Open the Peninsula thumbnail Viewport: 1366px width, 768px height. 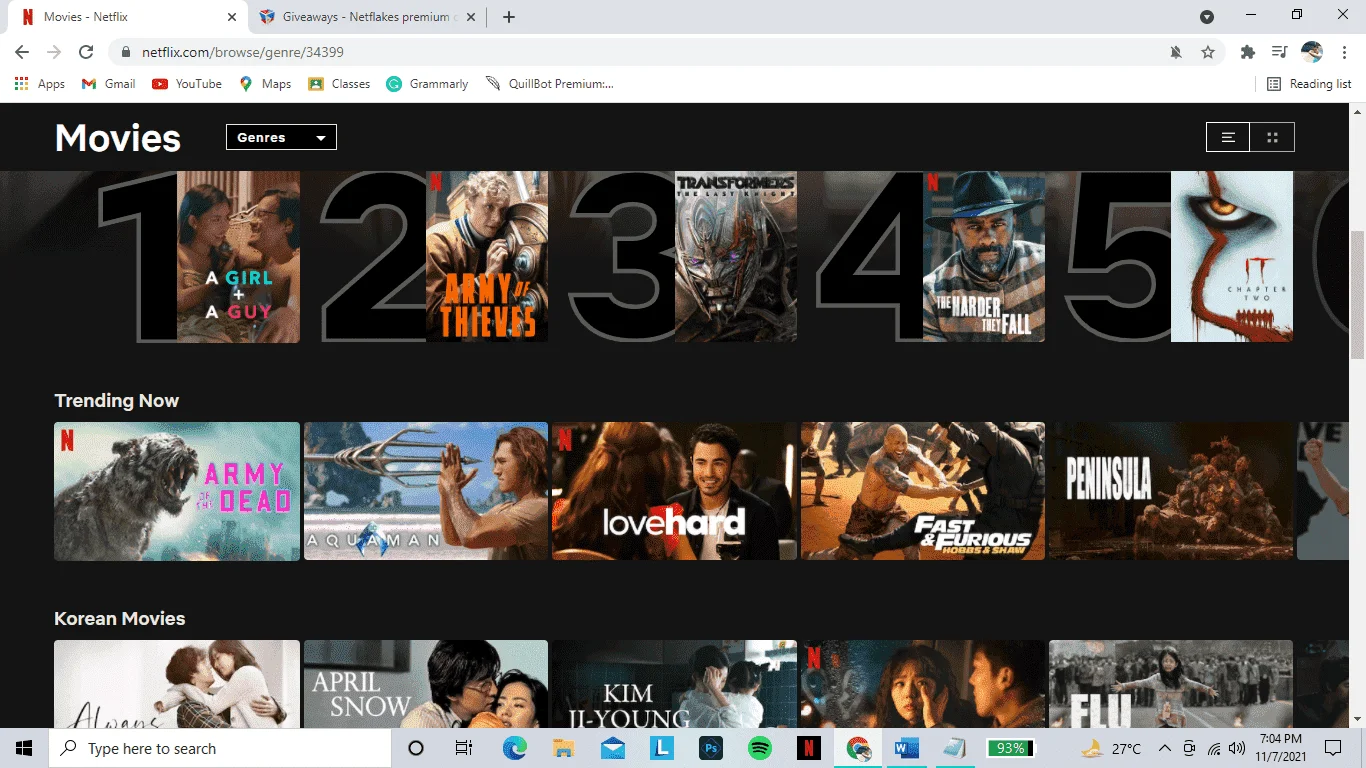(1171, 491)
